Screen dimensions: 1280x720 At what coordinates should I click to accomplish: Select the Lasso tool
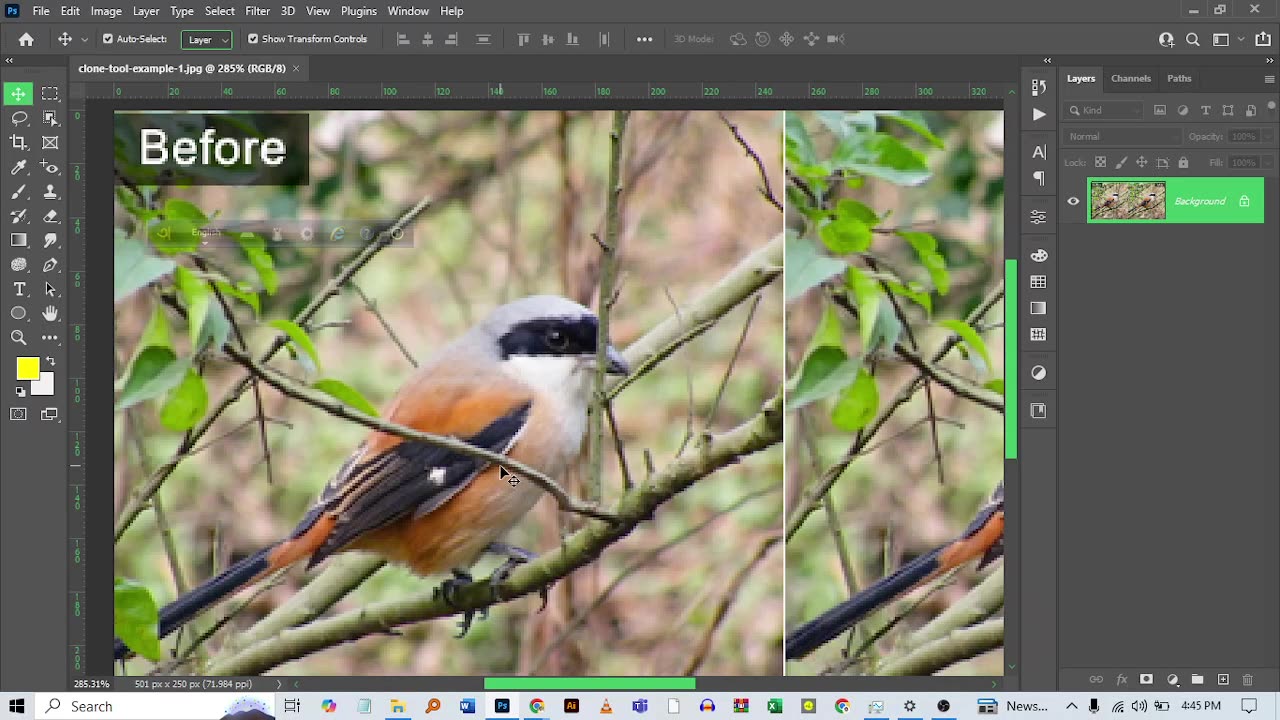18,118
